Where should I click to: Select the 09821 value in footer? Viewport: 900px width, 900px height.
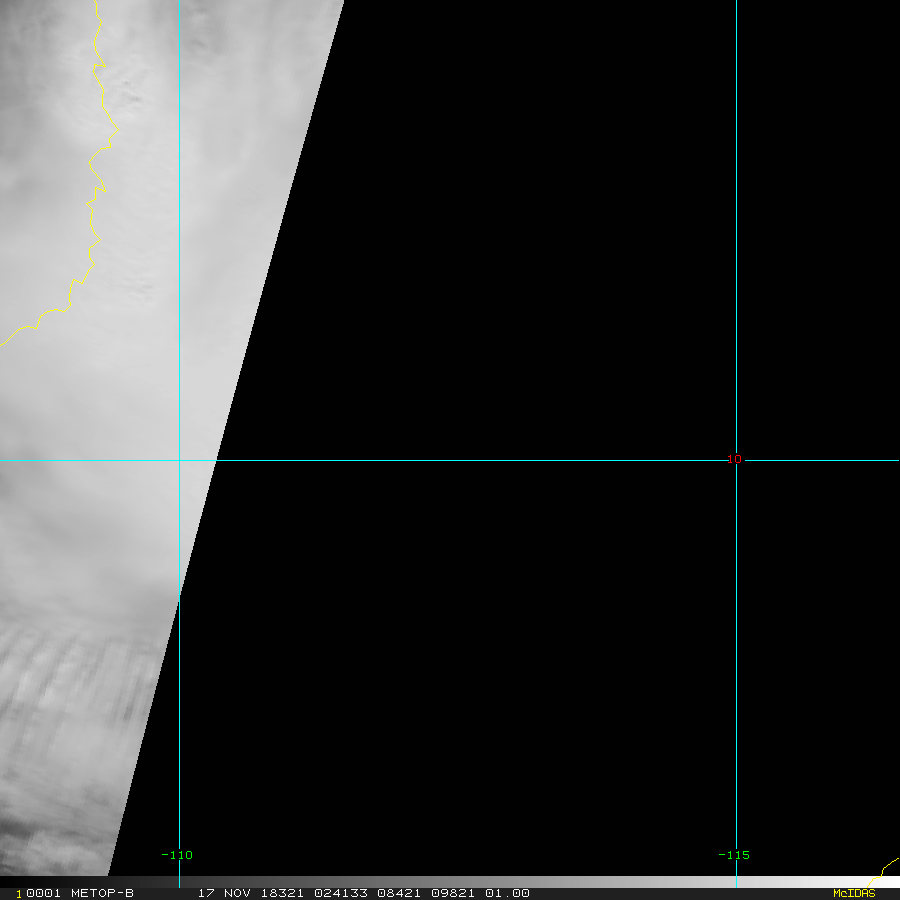[x=453, y=893]
